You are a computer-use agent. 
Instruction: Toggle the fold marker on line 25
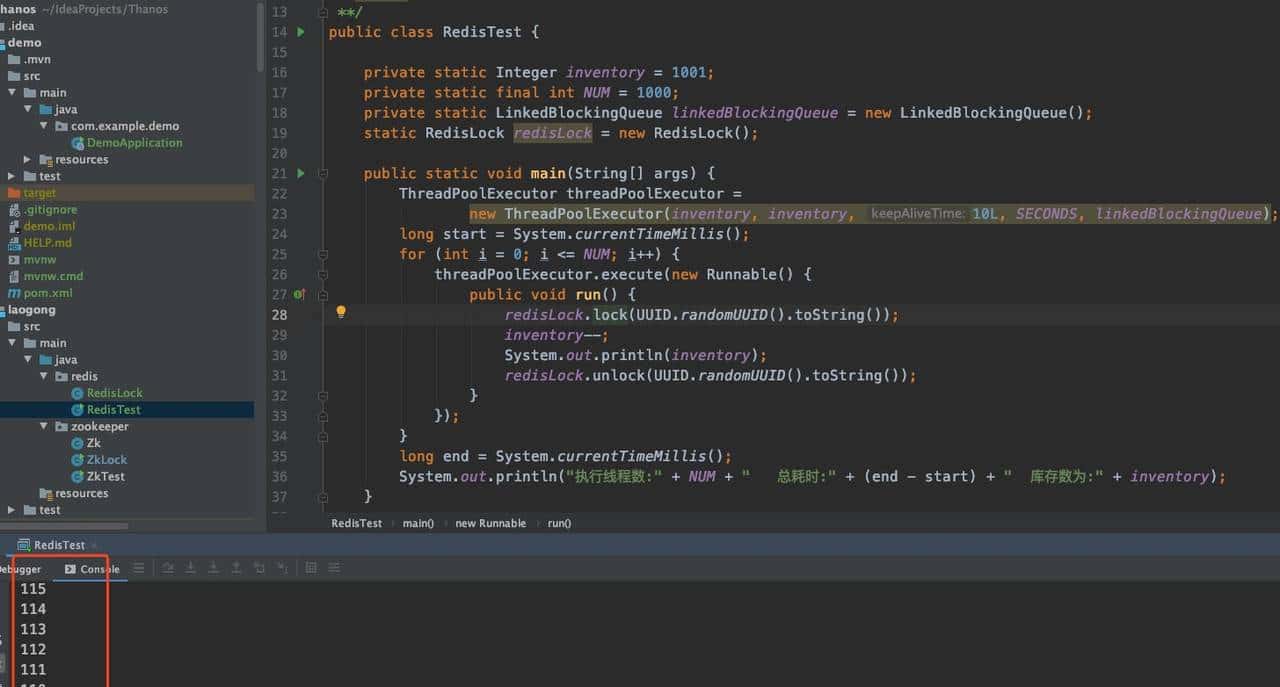(323, 254)
